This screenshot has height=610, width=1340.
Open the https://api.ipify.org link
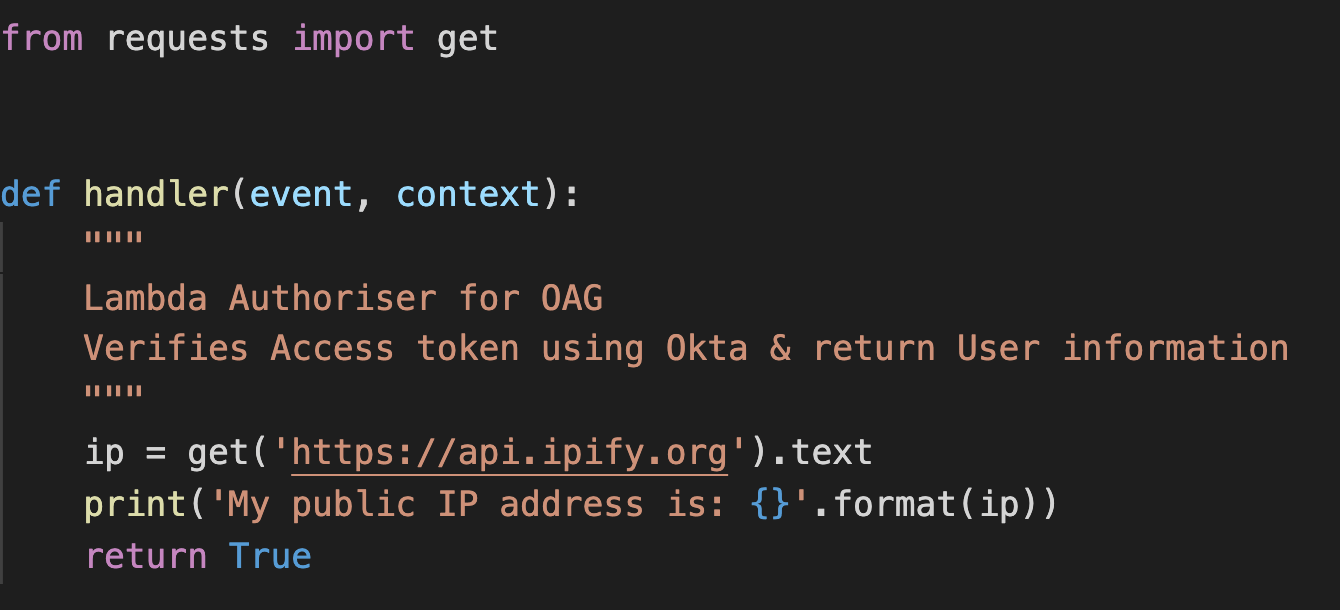(x=509, y=452)
